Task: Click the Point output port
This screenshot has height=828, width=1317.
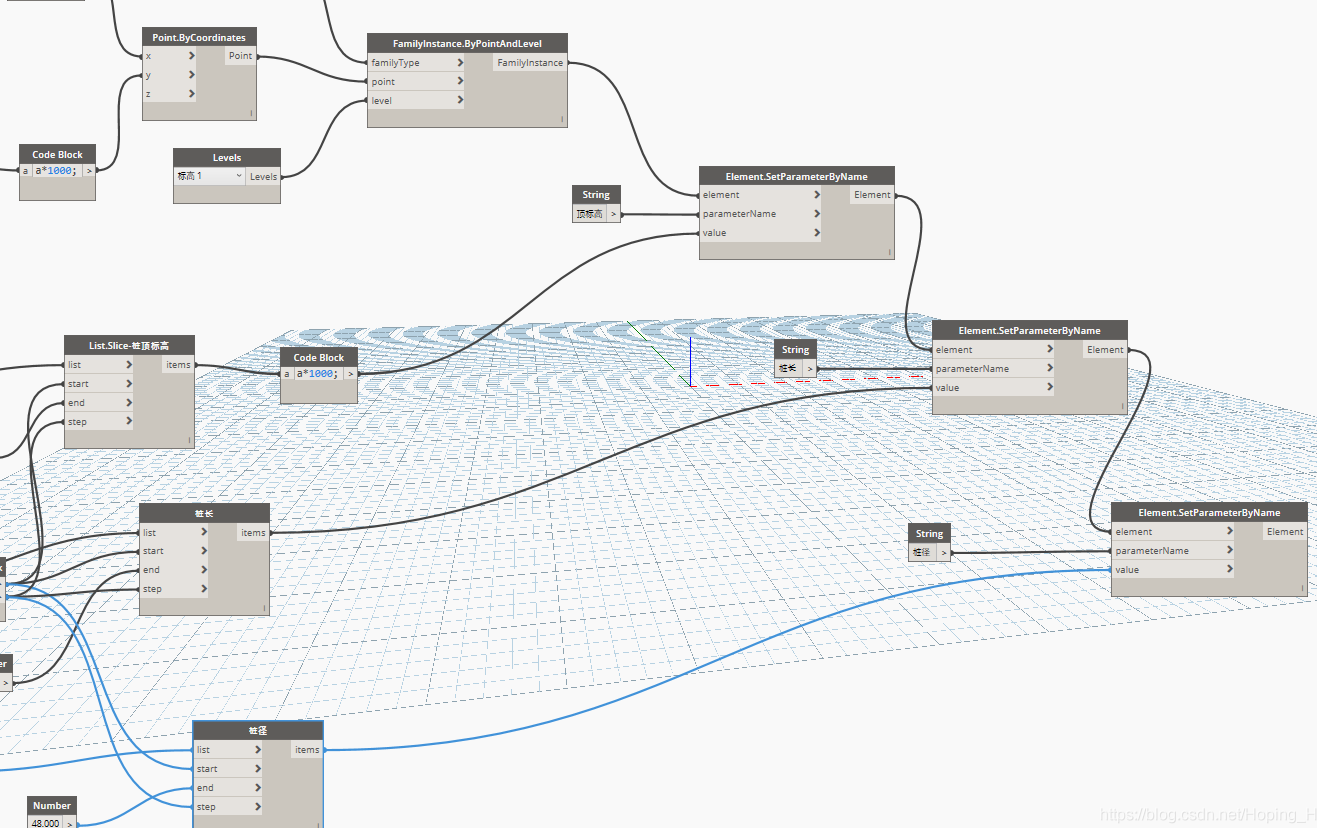Action: tap(241, 56)
